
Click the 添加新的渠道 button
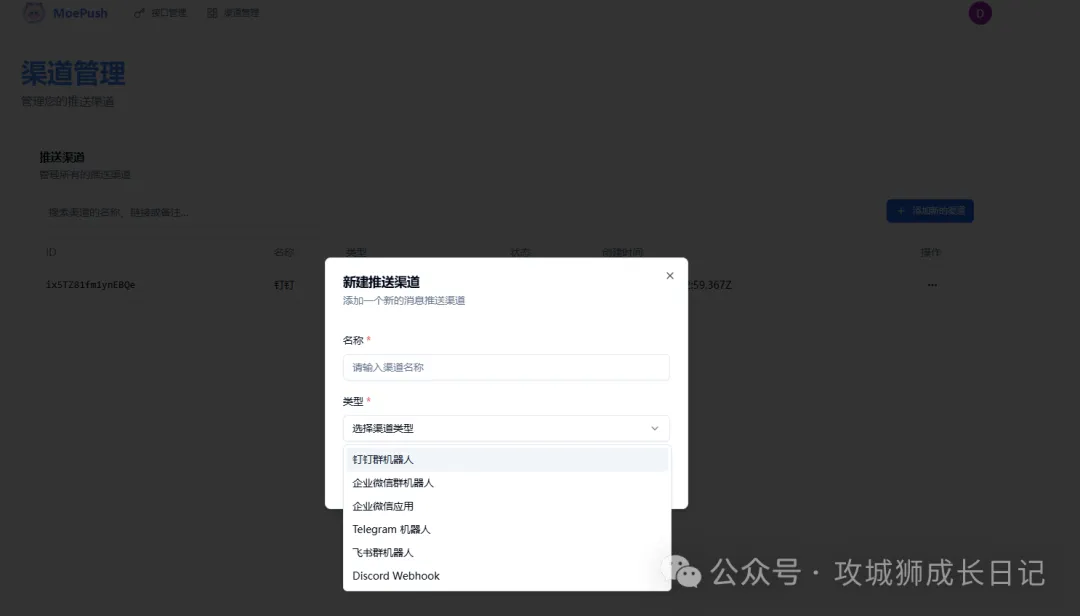(930, 211)
